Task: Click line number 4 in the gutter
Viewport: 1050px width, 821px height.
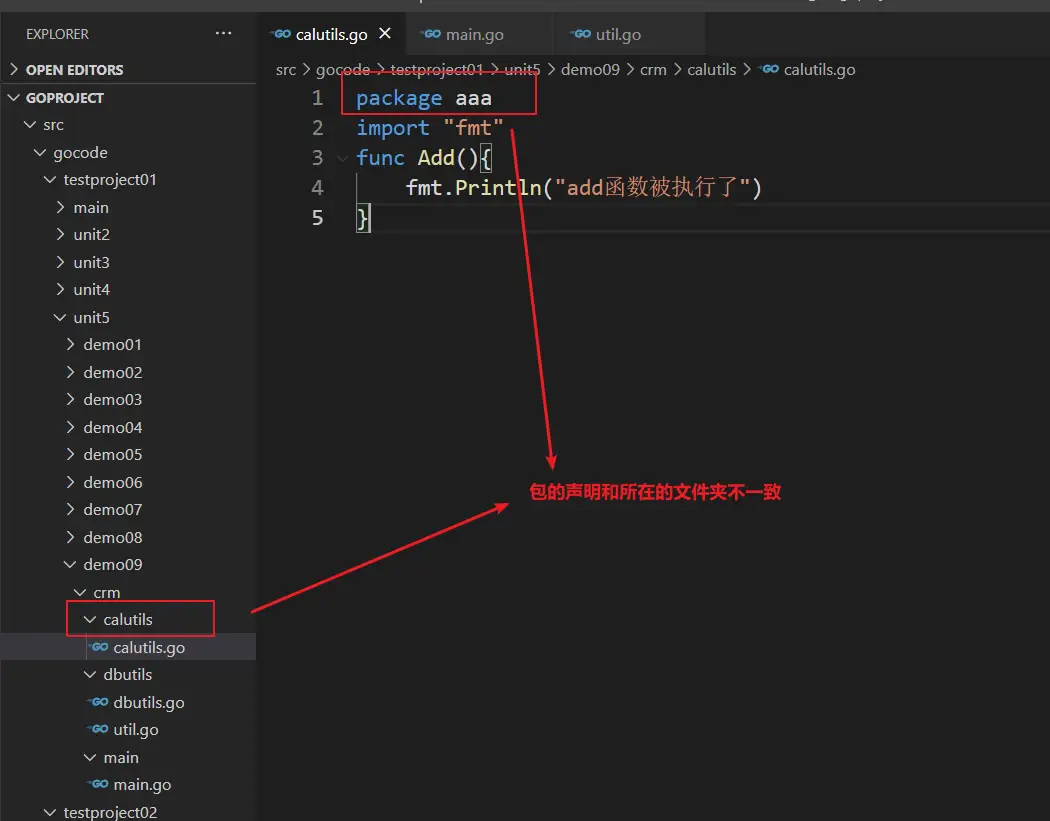Action: pos(317,188)
